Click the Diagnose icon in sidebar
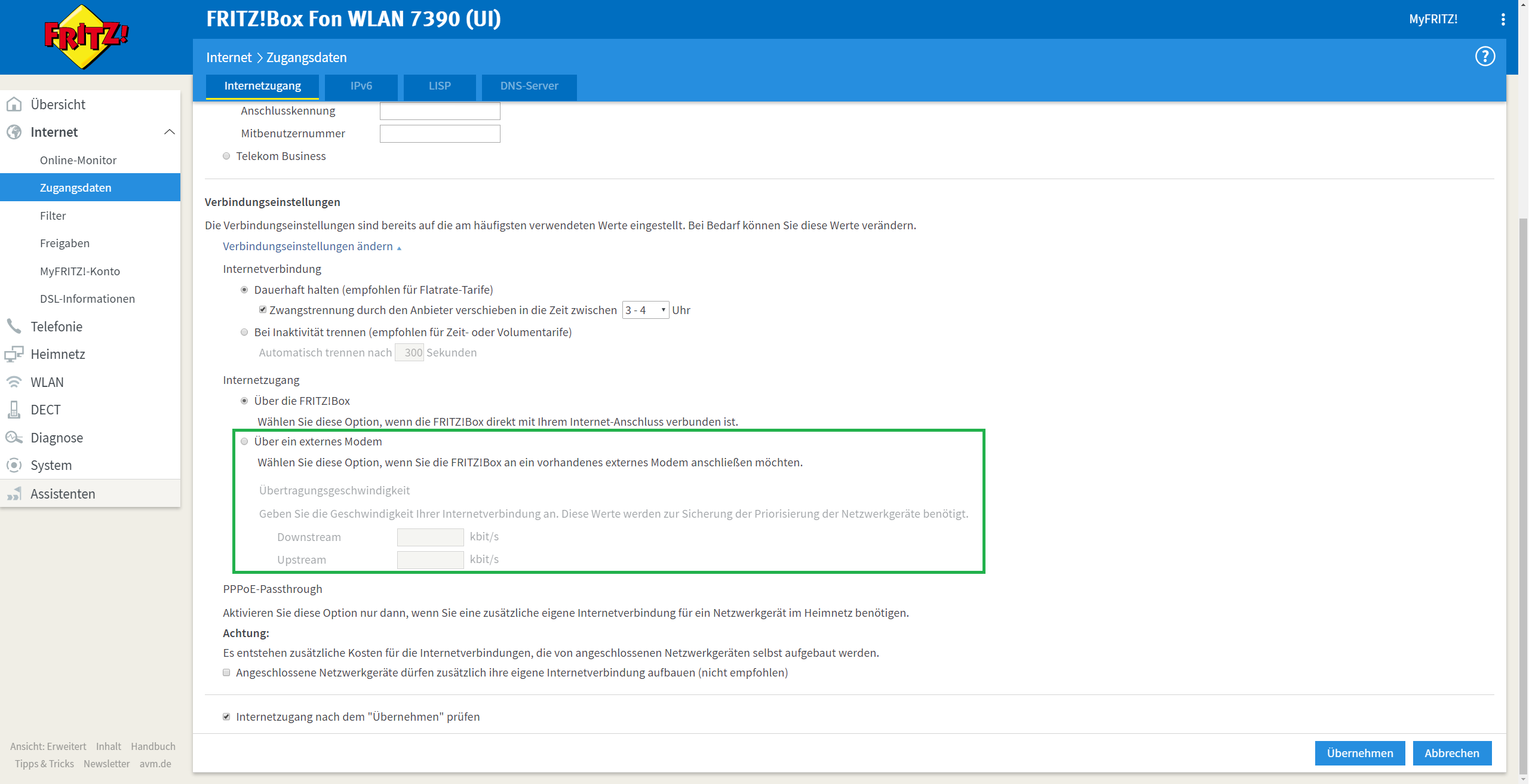Screen dimensions: 1529x784 [x=14, y=438]
